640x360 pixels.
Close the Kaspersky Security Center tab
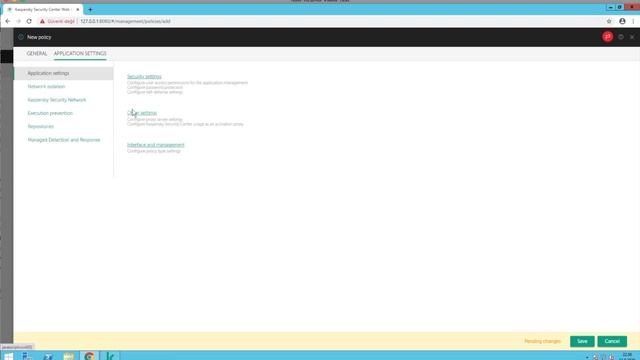(78, 9)
